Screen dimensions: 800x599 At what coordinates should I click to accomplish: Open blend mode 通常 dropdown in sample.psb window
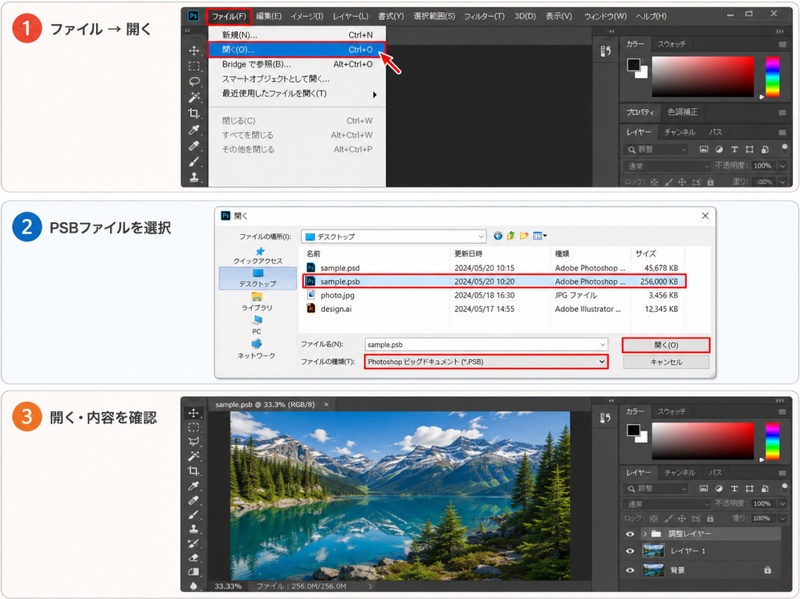(666, 504)
